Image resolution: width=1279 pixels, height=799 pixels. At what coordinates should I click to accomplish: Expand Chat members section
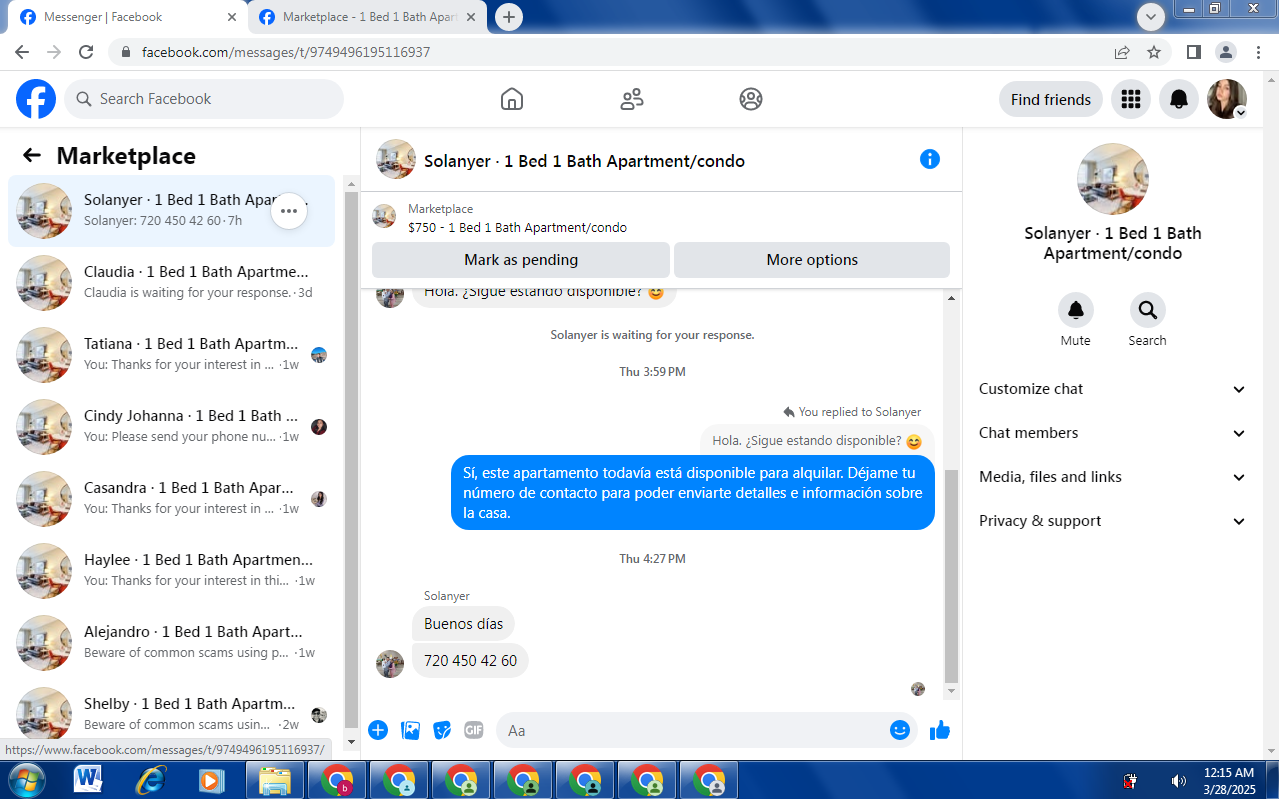click(1113, 433)
